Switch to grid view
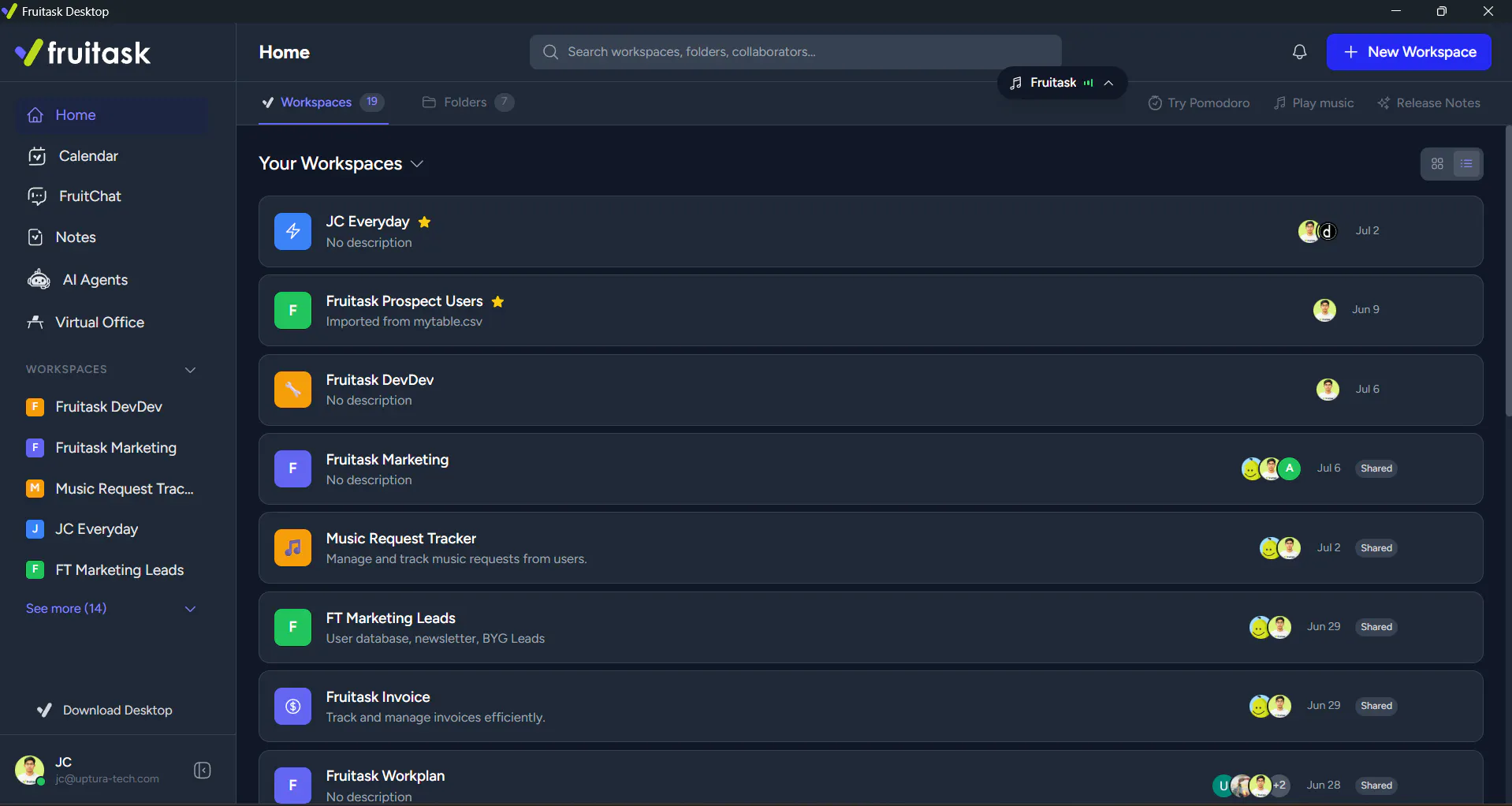The image size is (1512, 806). click(x=1437, y=164)
